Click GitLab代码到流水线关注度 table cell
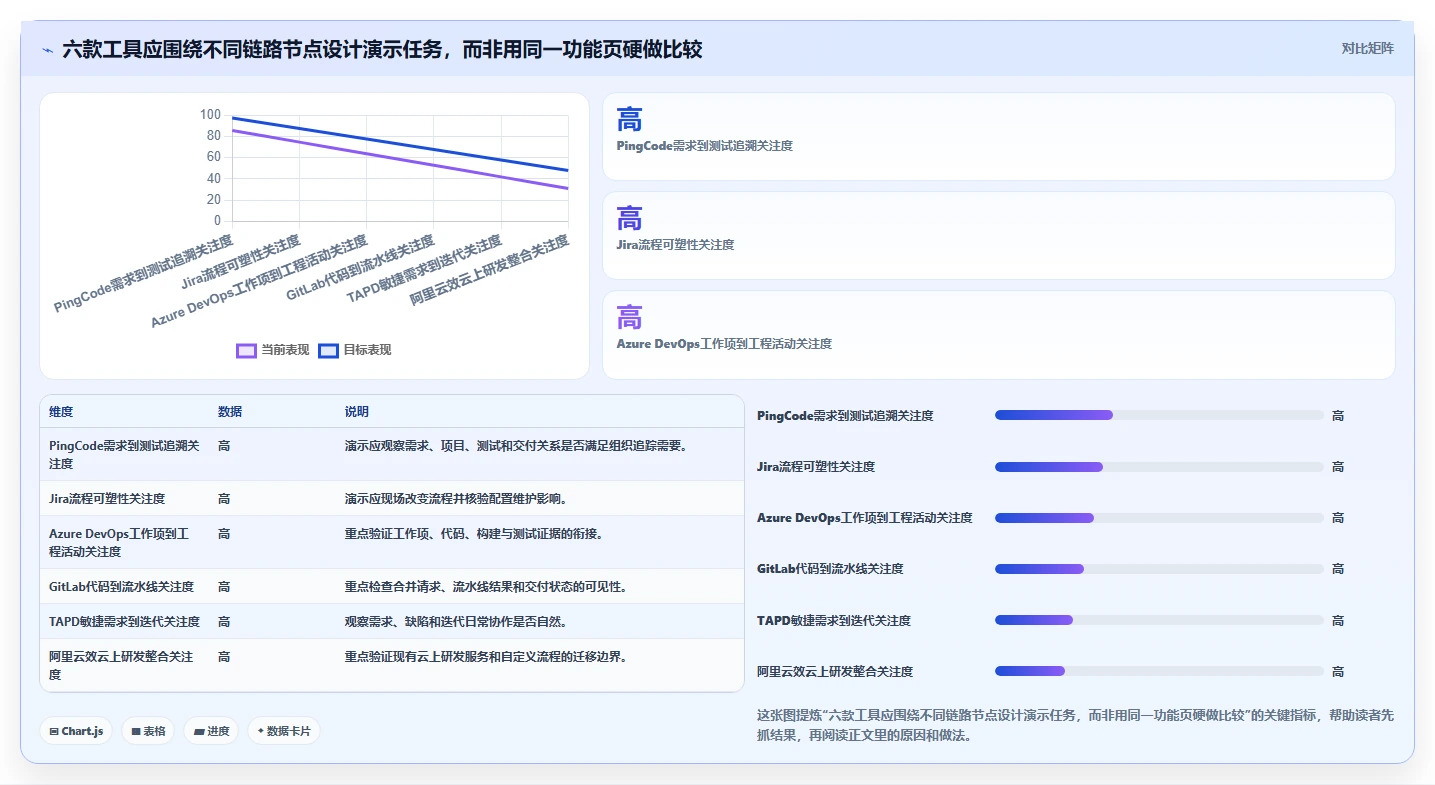This screenshot has height=785, width=1435. (121, 587)
